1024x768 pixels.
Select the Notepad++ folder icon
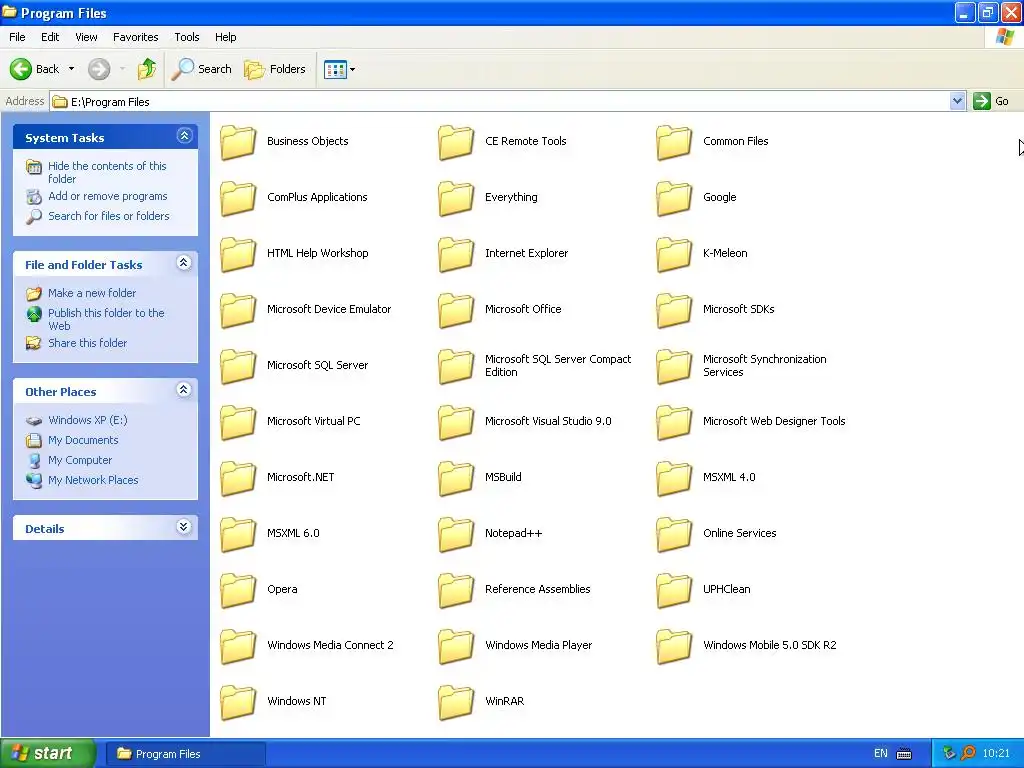[x=456, y=534]
